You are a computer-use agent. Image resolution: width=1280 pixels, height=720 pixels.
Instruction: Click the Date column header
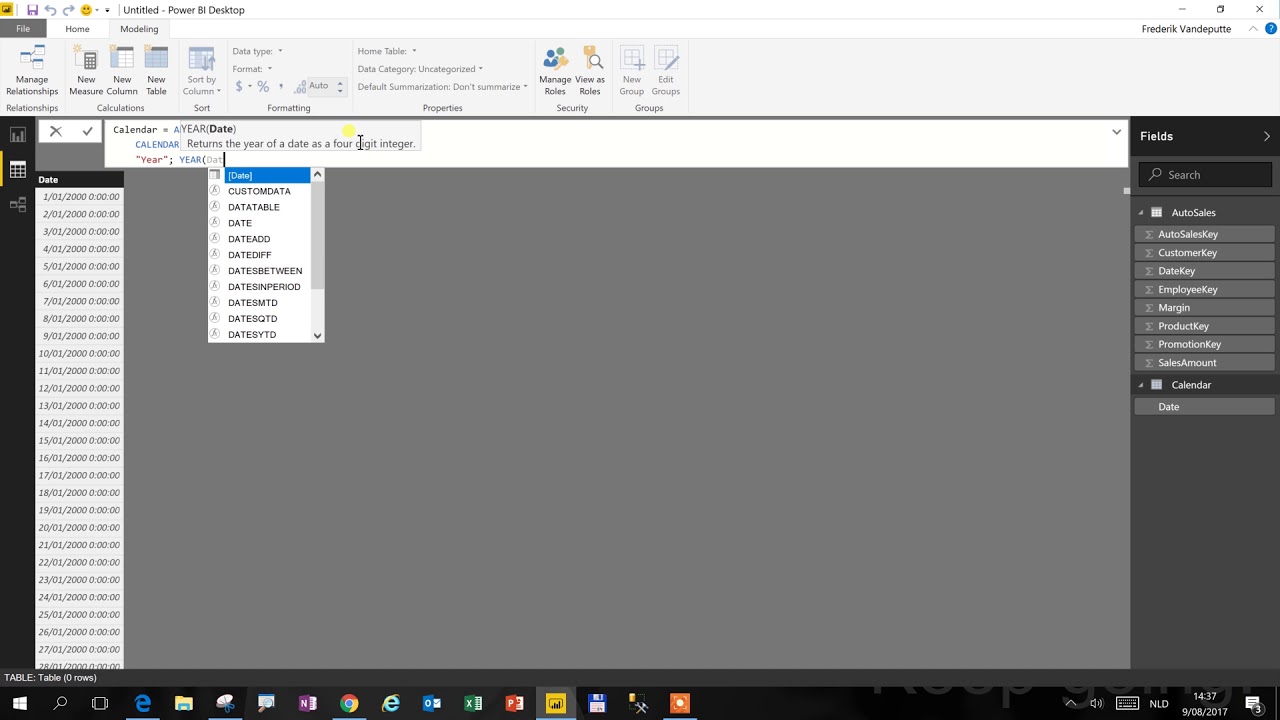pyautogui.click(x=79, y=180)
